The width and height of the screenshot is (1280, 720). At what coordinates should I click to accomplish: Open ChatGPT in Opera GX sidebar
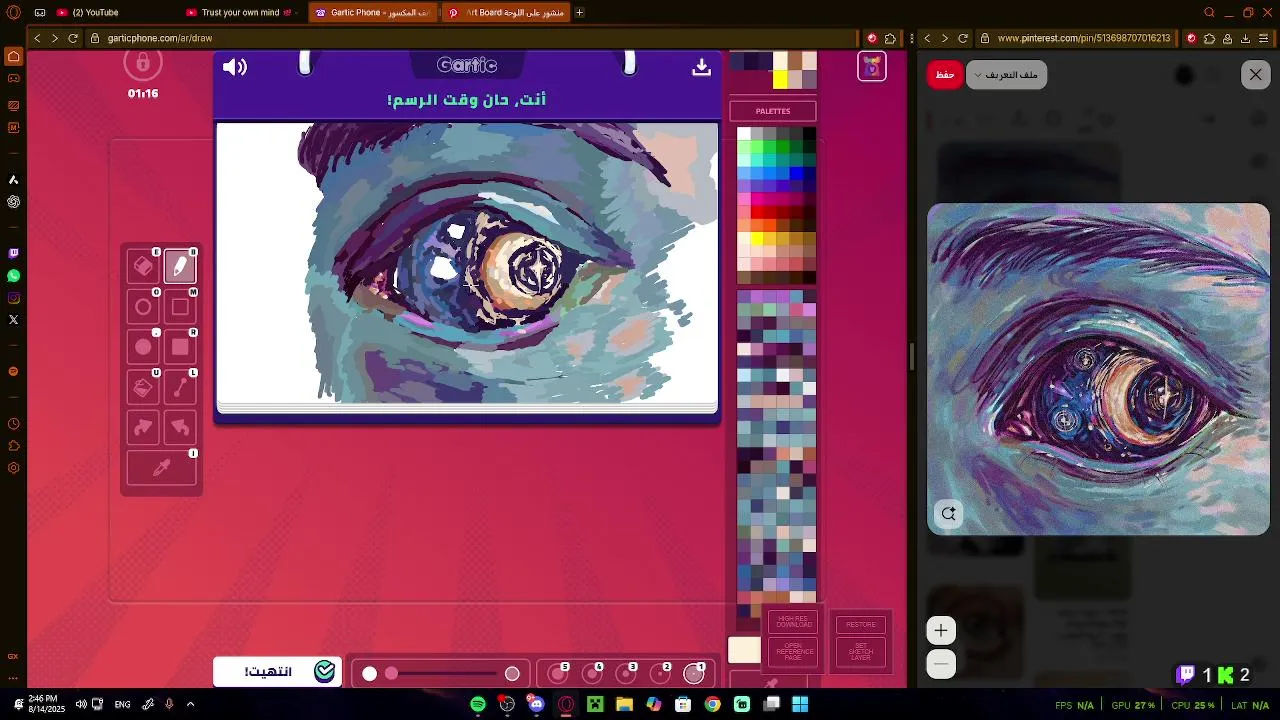[x=13, y=202]
